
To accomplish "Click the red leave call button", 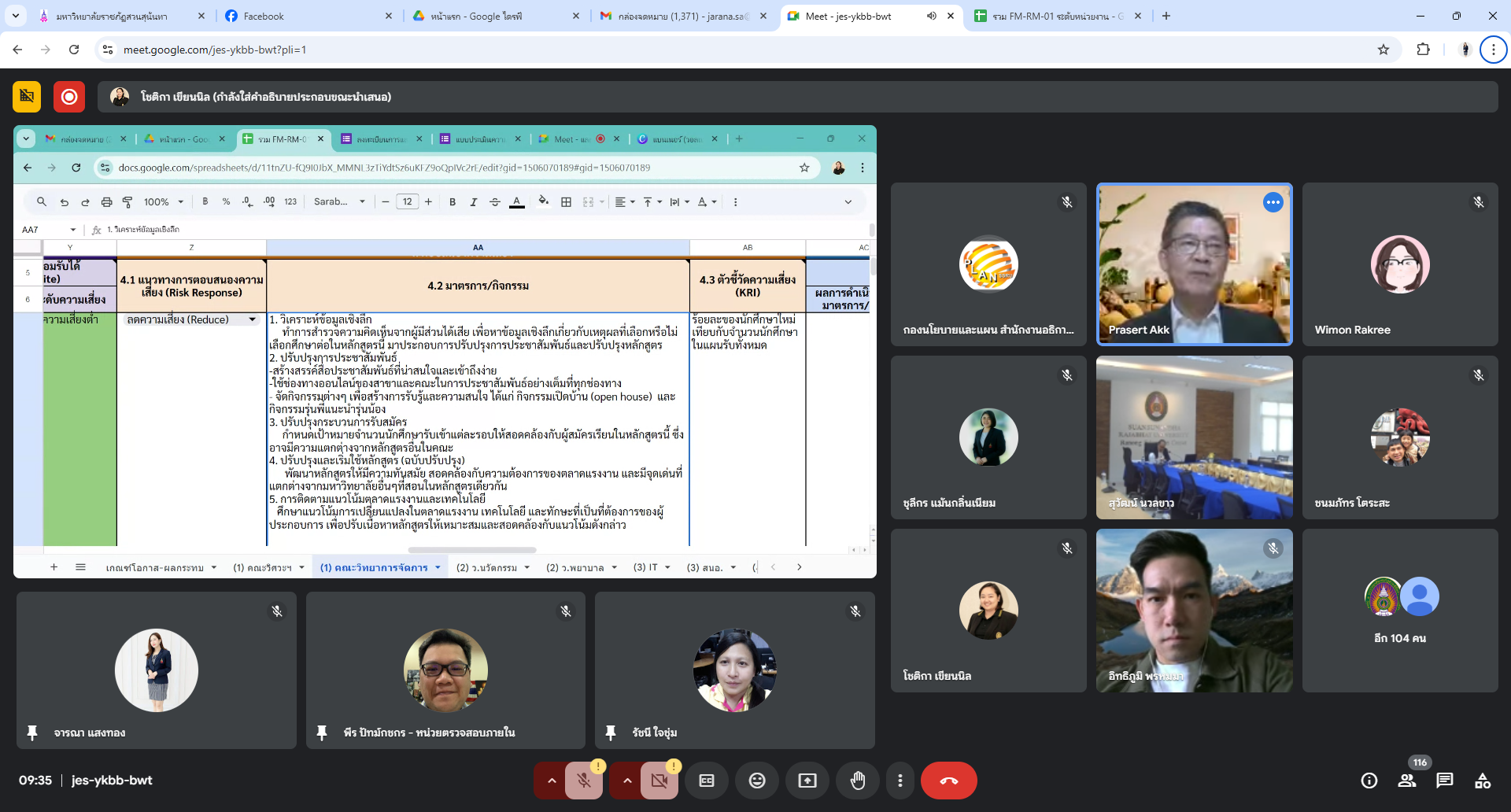I will click(x=948, y=781).
